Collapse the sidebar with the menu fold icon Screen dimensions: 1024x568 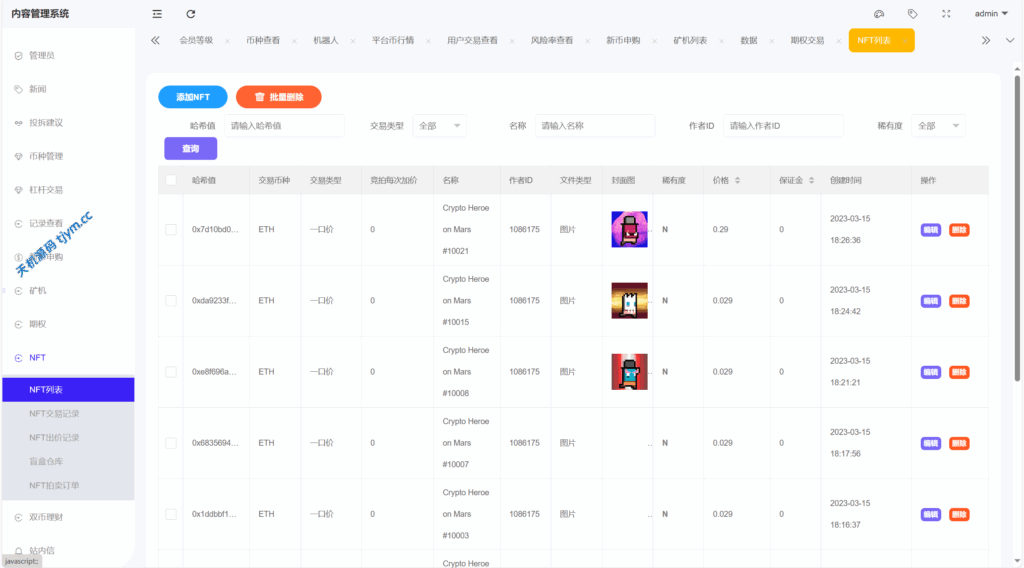[x=157, y=14]
